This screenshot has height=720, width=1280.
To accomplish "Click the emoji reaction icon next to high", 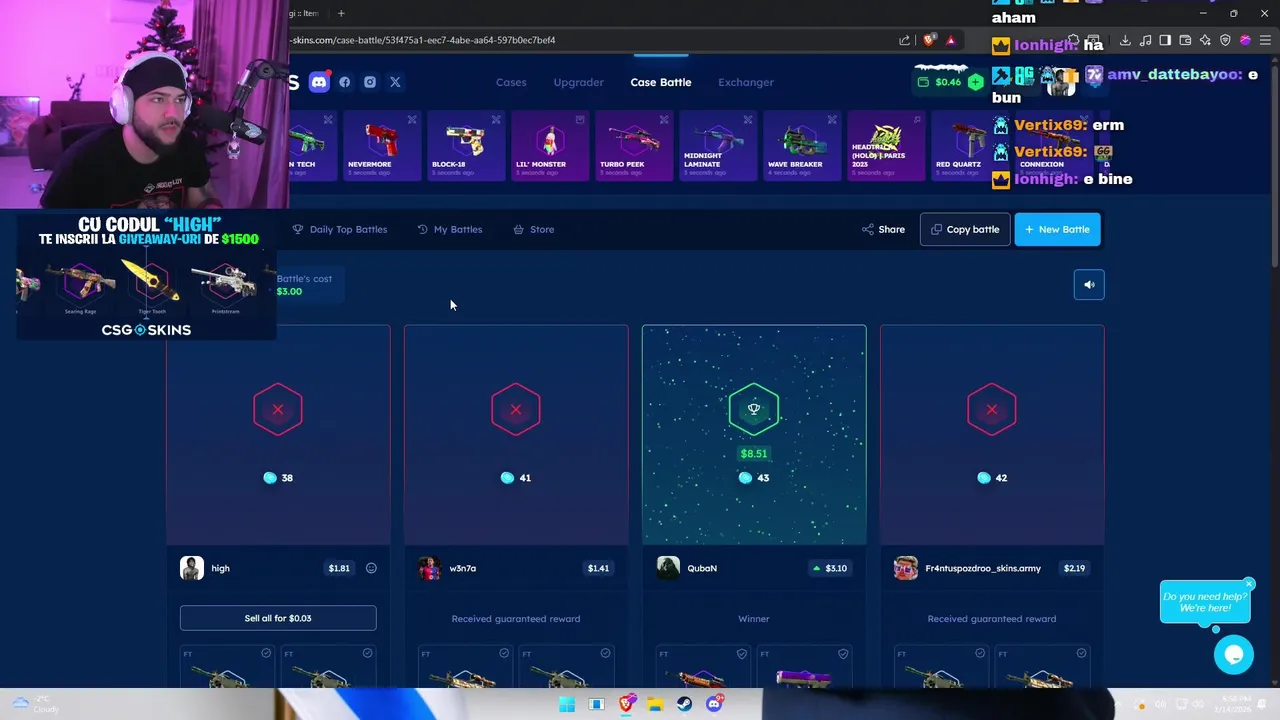I will [371, 568].
